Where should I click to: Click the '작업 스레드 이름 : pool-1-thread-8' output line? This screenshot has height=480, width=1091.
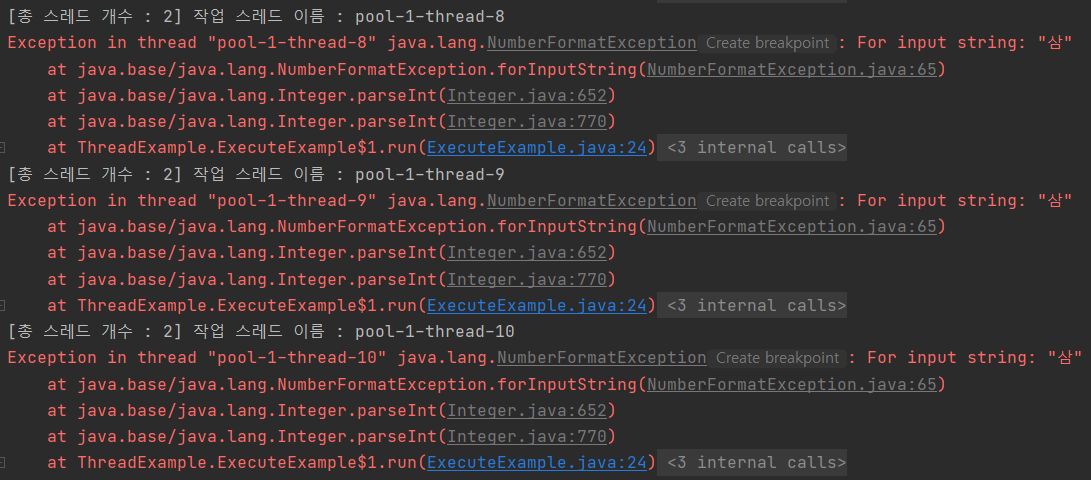(x=350, y=17)
